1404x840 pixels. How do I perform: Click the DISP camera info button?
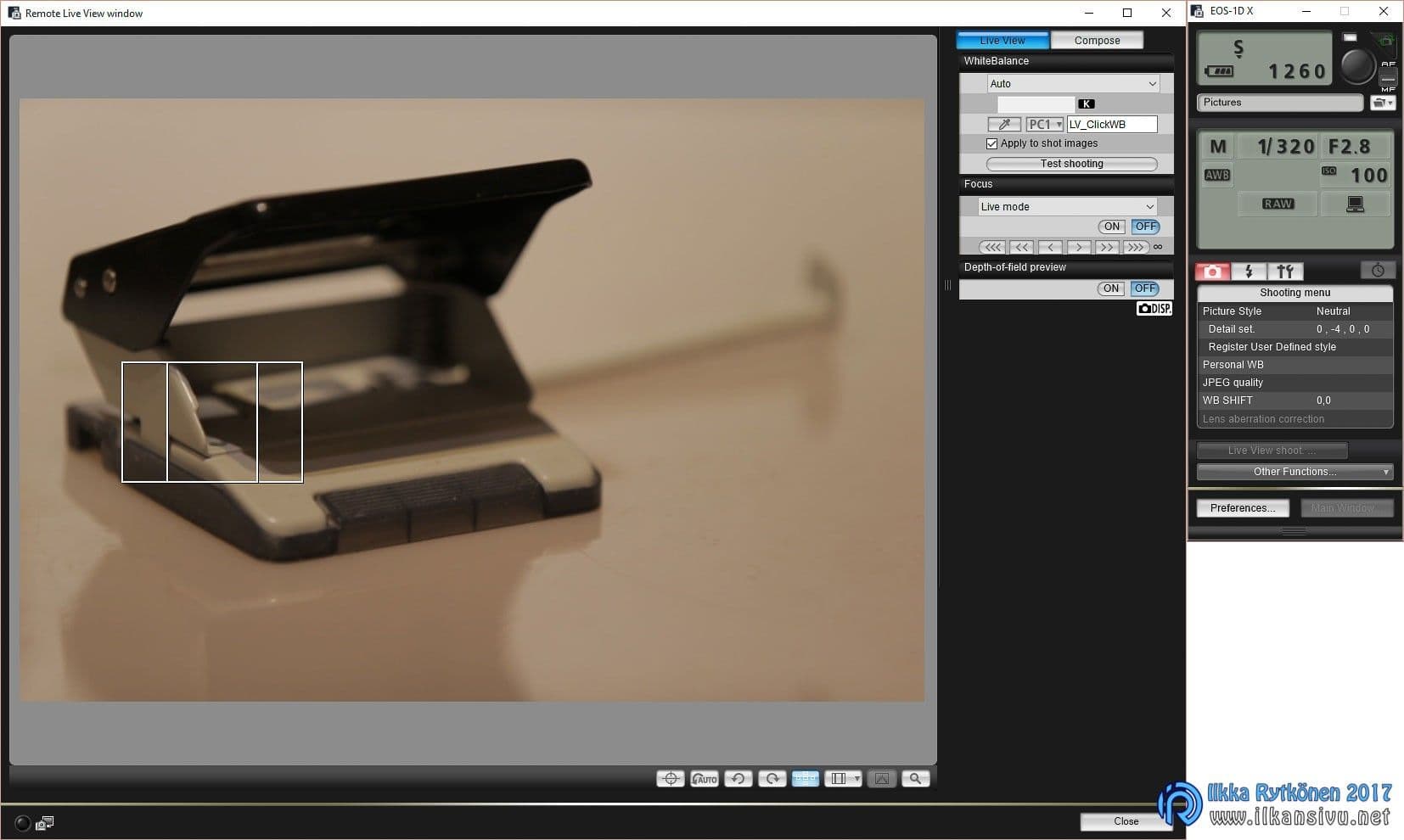pyautogui.click(x=1154, y=308)
